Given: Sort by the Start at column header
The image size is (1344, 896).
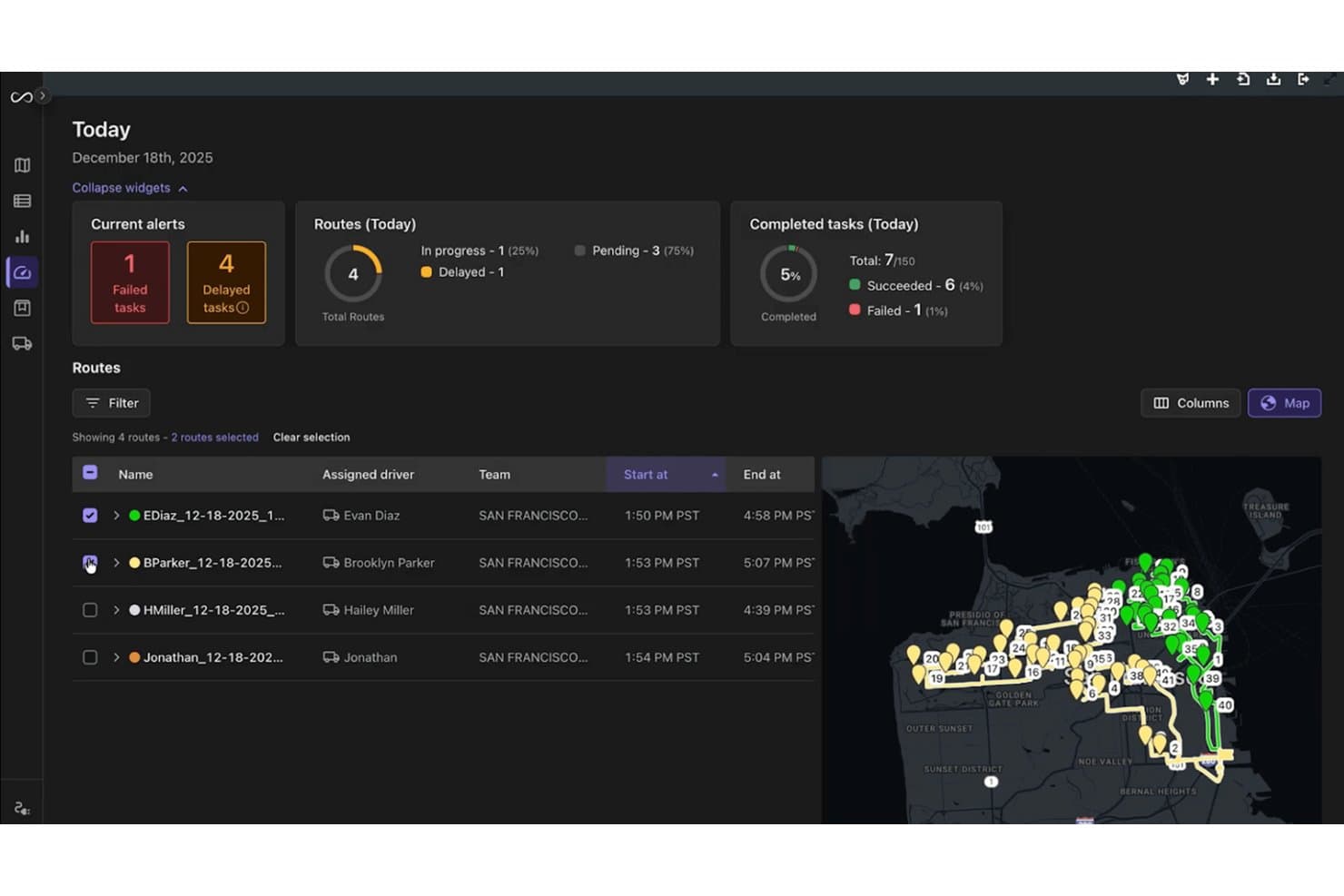Looking at the screenshot, I should [666, 475].
